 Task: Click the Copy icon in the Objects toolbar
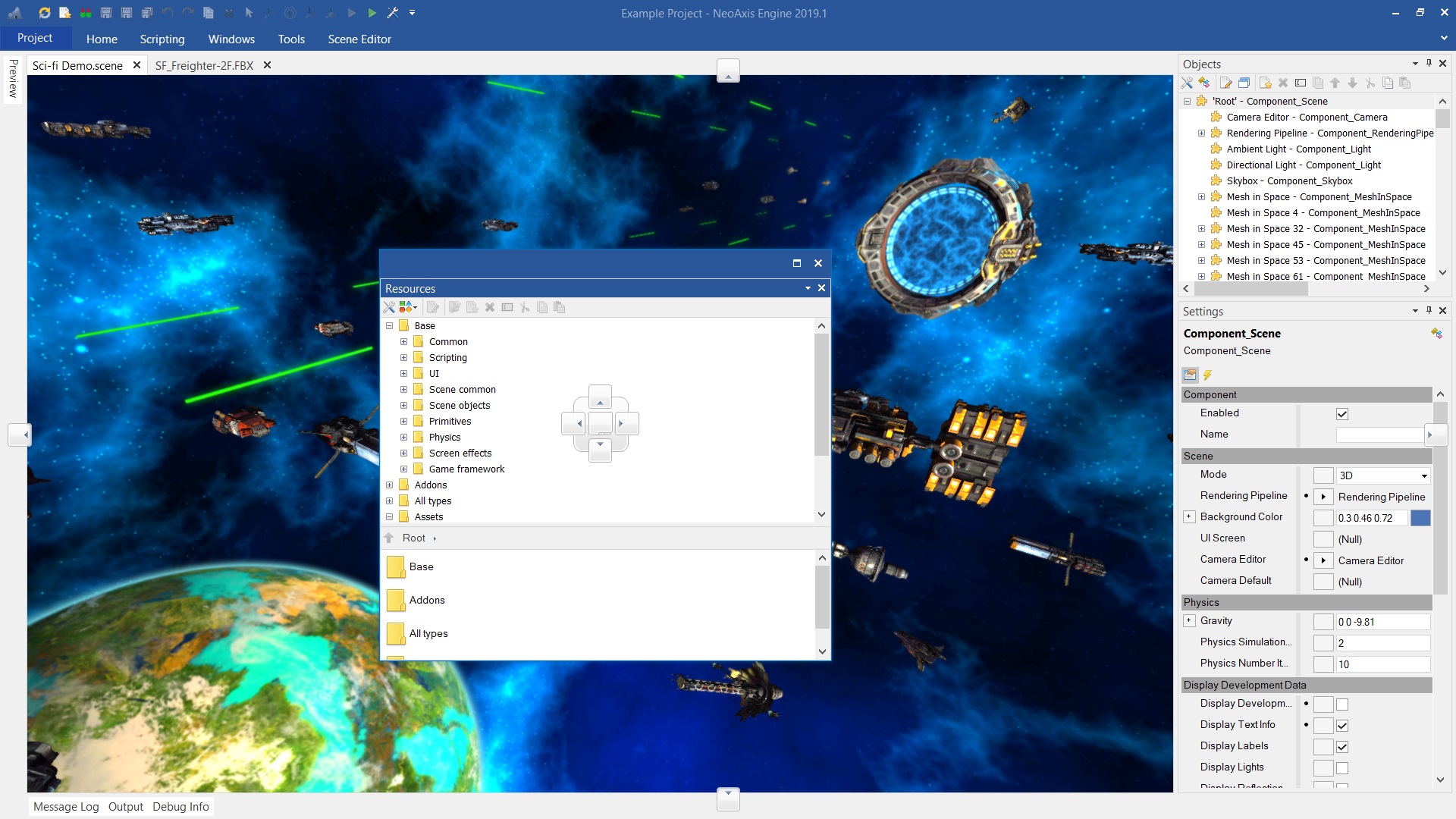(1387, 83)
